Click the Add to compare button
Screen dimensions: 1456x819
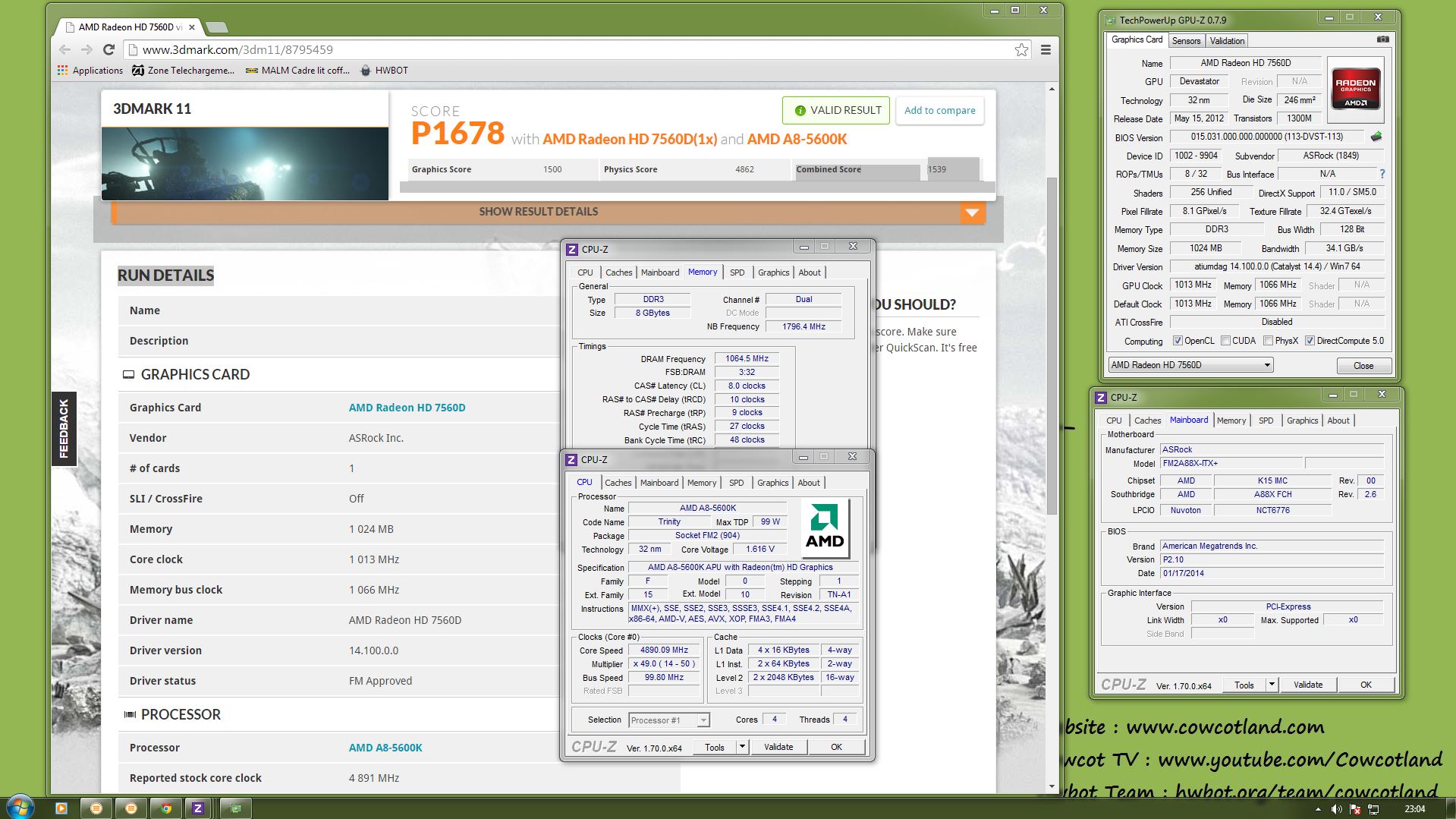tap(939, 110)
